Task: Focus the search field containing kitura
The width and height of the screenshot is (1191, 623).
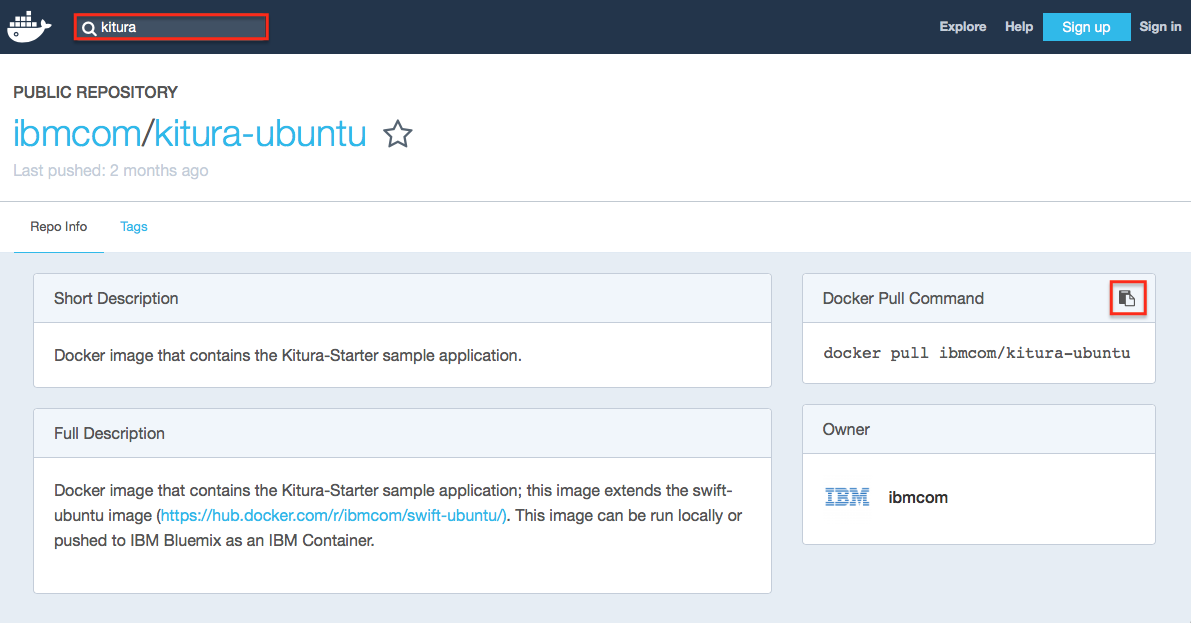Action: 171,27
